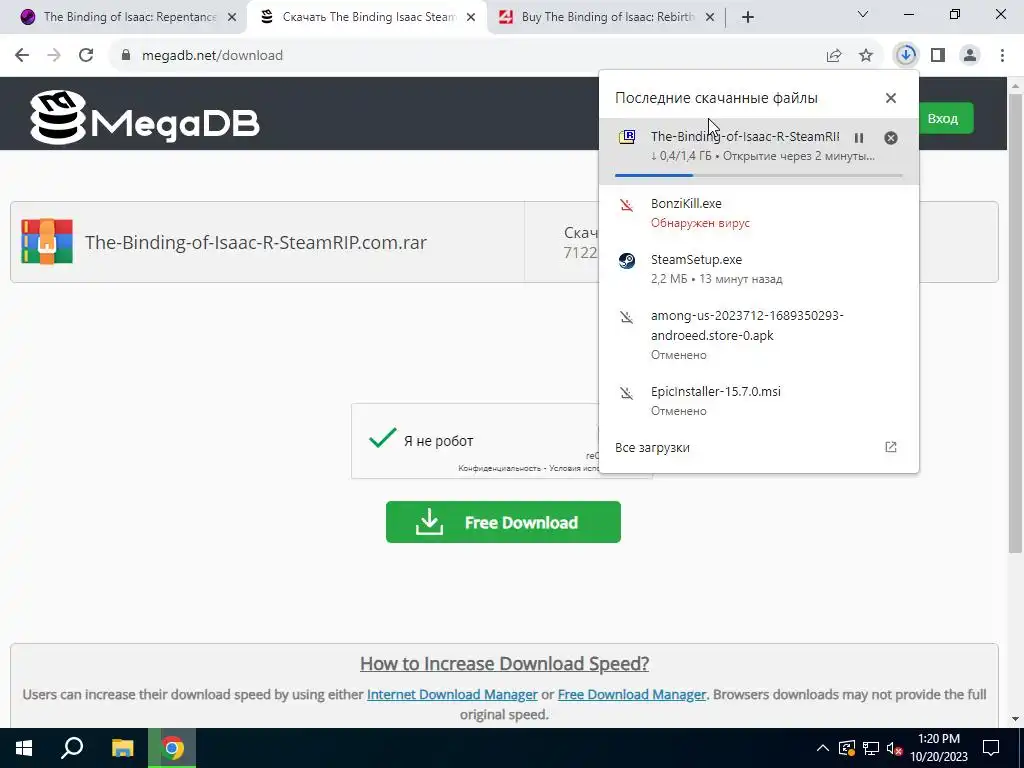1024x768 pixels.
Task: Open the side panel icon
Action: (938, 56)
